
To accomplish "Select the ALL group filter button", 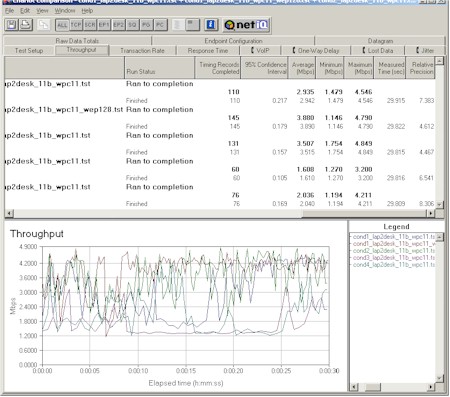I will (62, 25).
